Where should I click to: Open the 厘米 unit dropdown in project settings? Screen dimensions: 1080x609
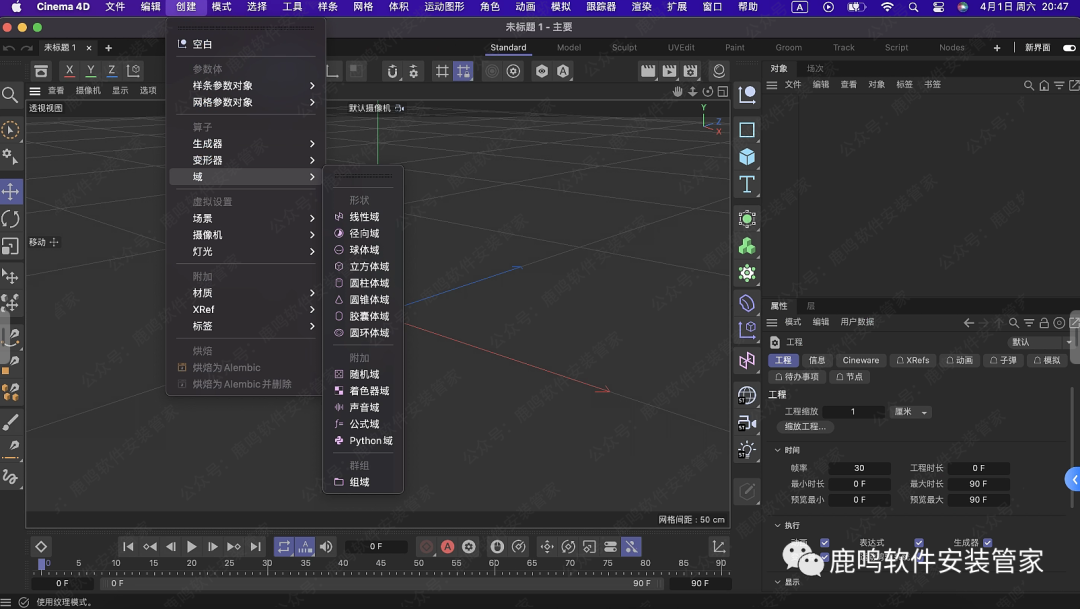(911, 412)
